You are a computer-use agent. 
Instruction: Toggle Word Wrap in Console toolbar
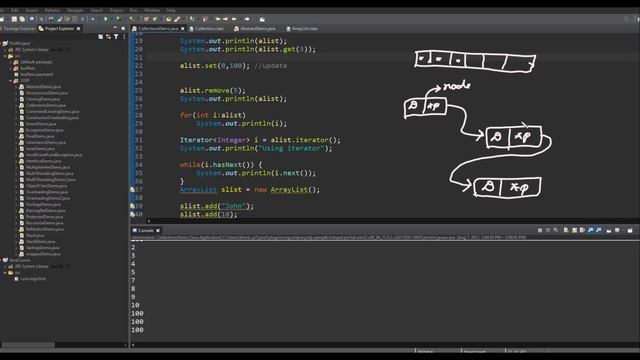[582, 231]
